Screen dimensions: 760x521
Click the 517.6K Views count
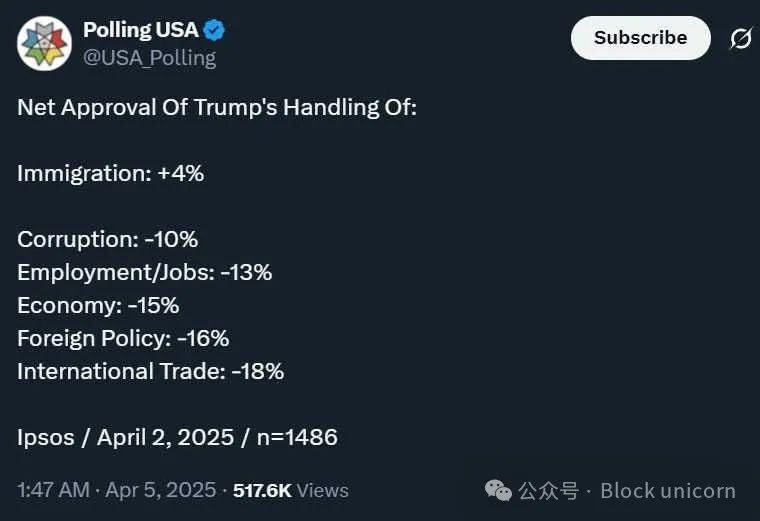pyautogui.click(x=291, y=490)
